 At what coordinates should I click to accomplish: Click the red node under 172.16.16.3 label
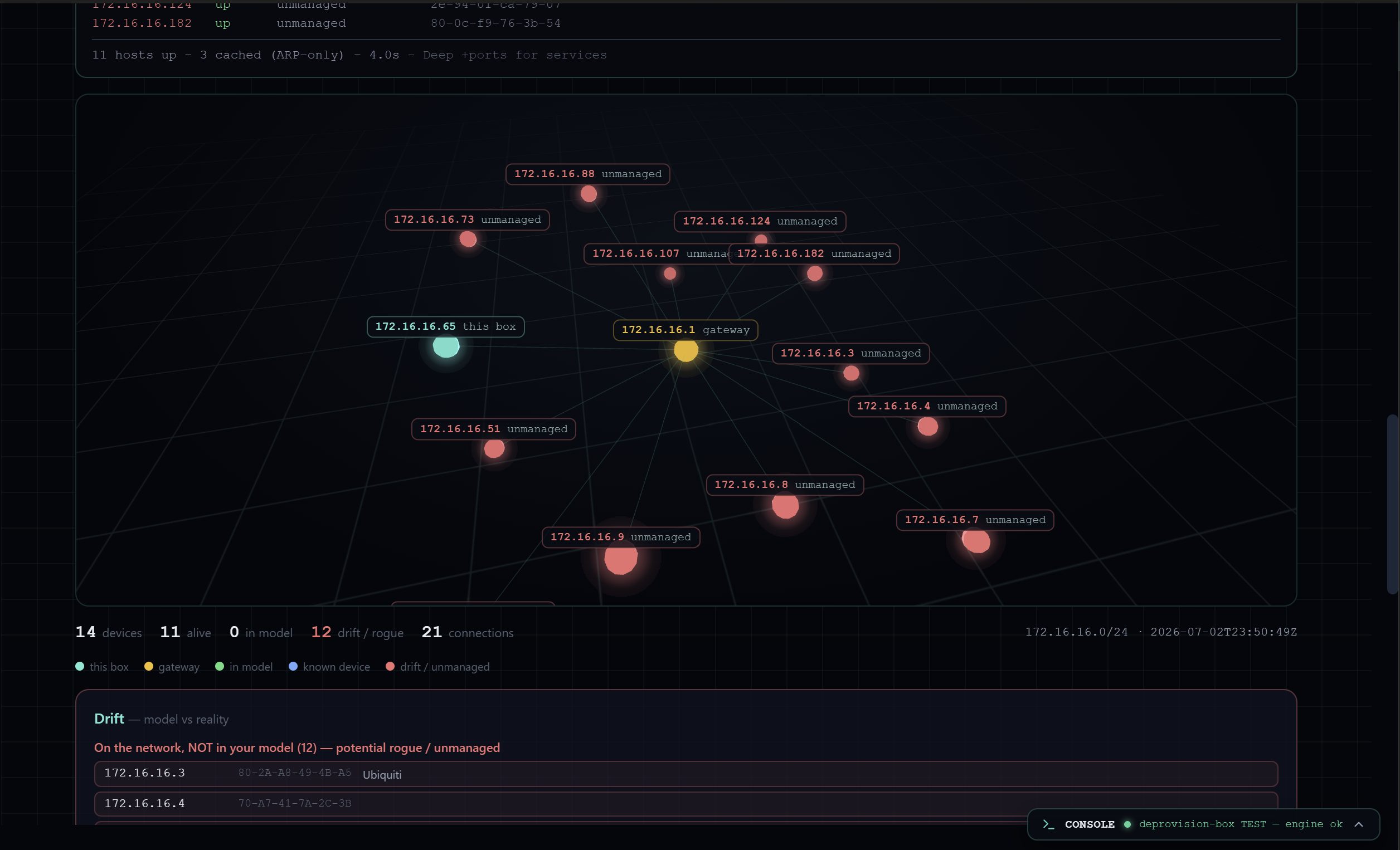(851, 373)
